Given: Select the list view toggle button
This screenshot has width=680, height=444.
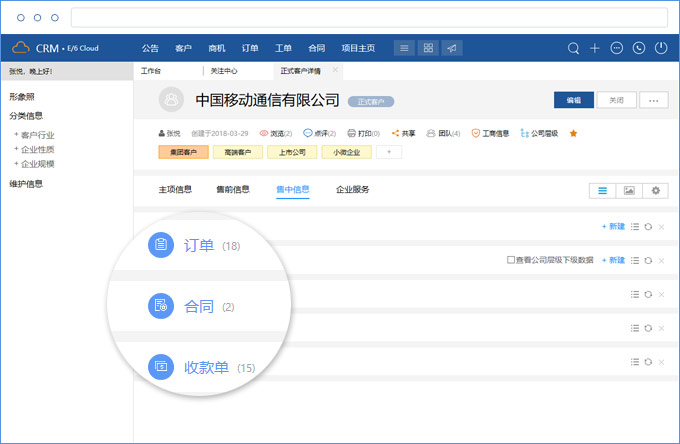Looking at the screenshot, I should (x=602, y=190).
